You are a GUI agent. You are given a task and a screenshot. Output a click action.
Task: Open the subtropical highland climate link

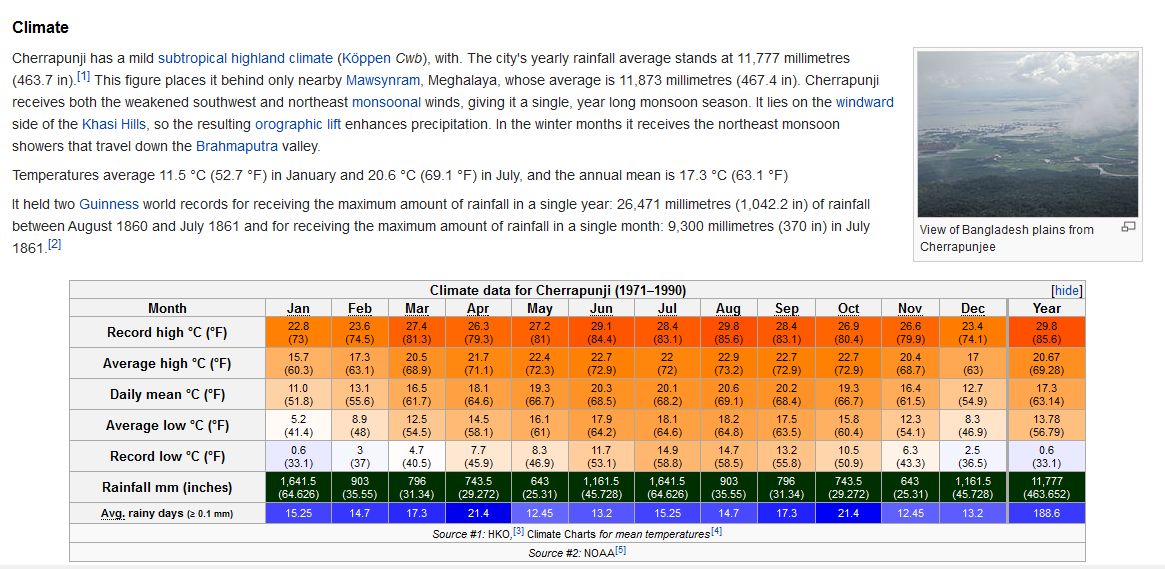[246, 58]
